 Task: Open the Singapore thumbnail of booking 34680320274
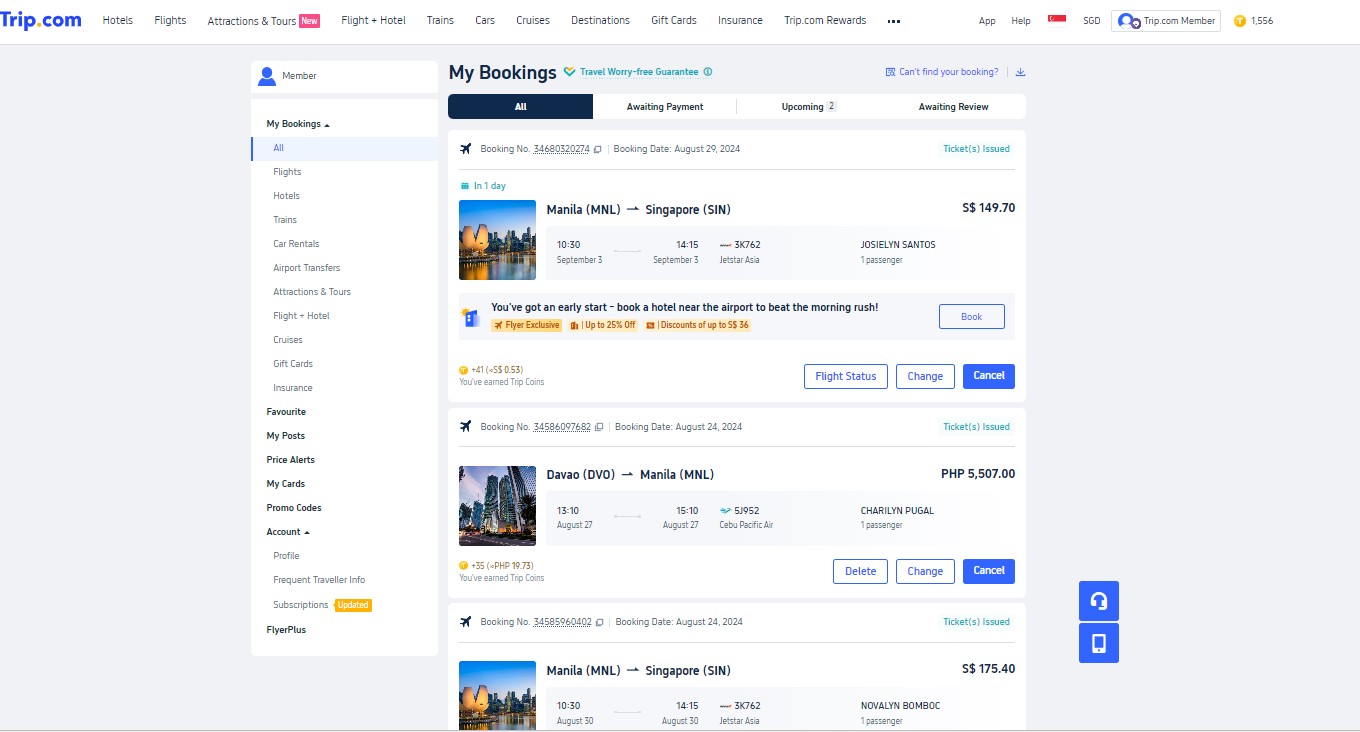[x=497, y=240]
